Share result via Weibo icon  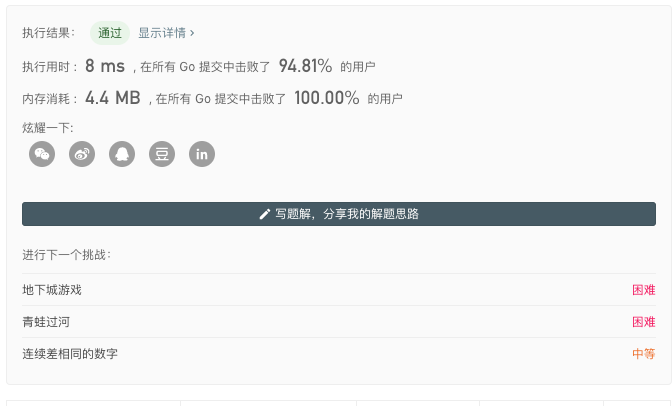click(x=82, y=154)
